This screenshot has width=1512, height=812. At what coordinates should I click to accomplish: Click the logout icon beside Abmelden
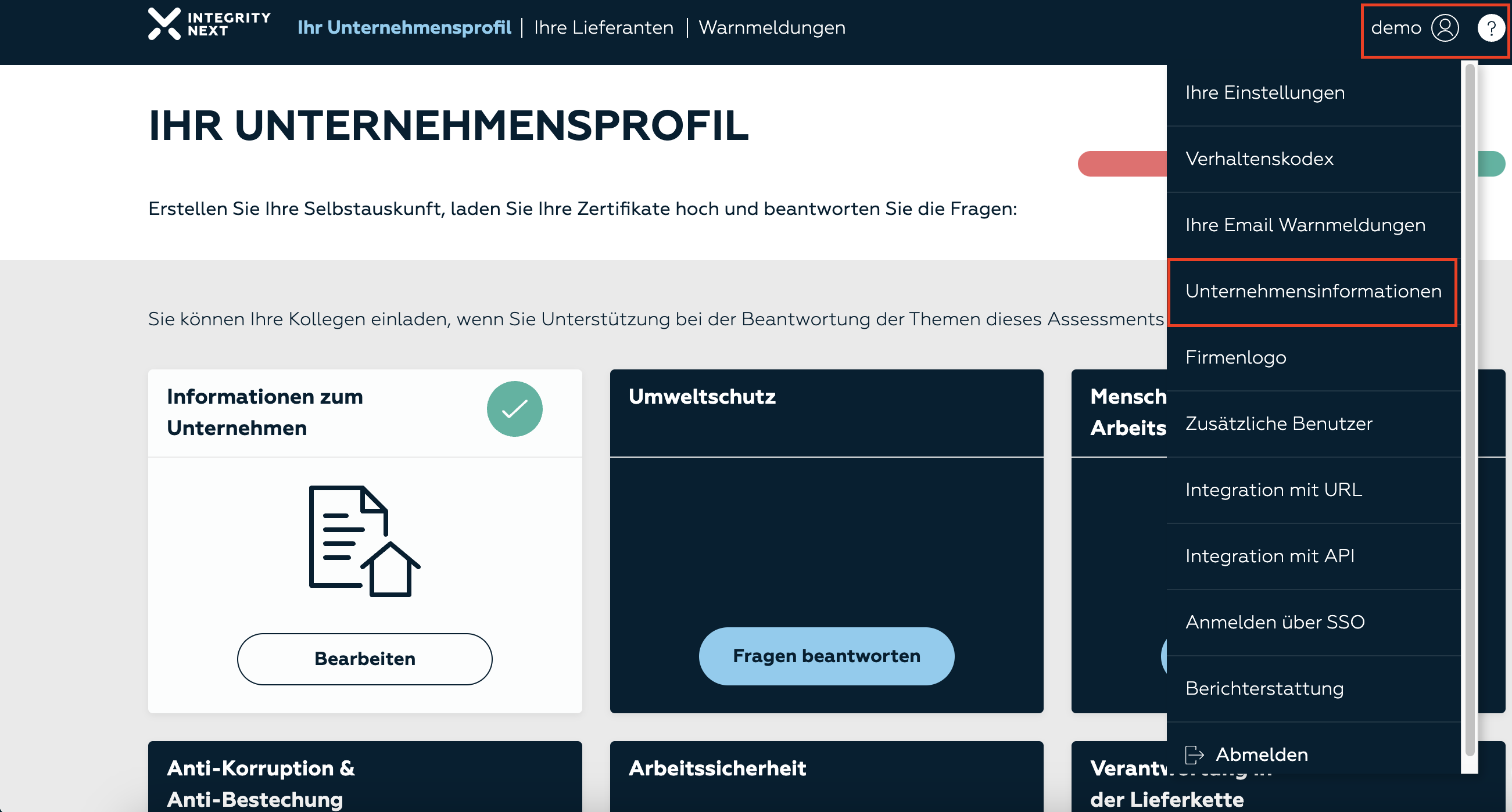[1195, 754]
